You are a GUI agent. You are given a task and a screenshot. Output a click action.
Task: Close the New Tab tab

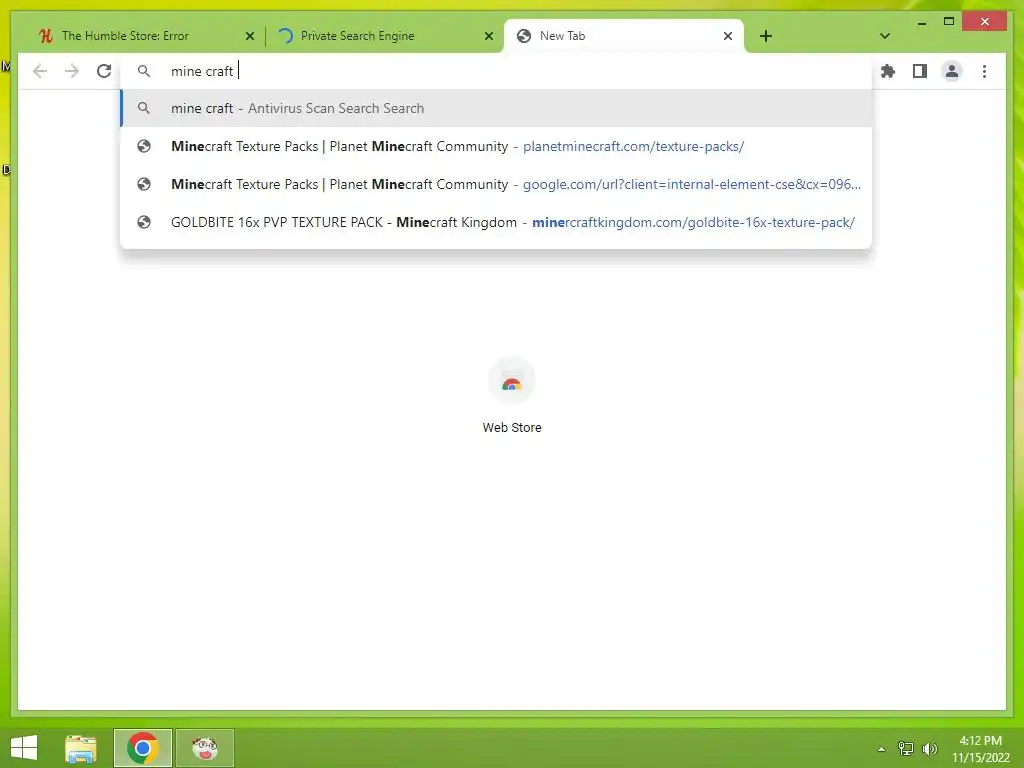coord(728,36)
